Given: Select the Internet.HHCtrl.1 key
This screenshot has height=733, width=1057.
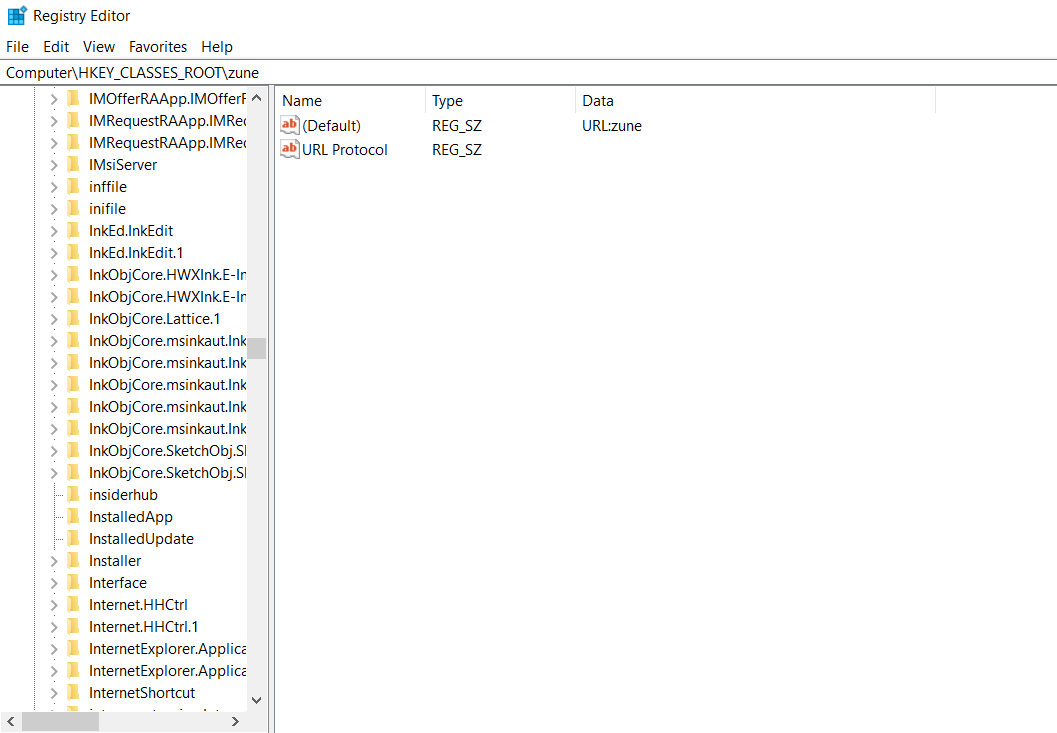Looking at the screenshot, I should click(x=144, y=627).
